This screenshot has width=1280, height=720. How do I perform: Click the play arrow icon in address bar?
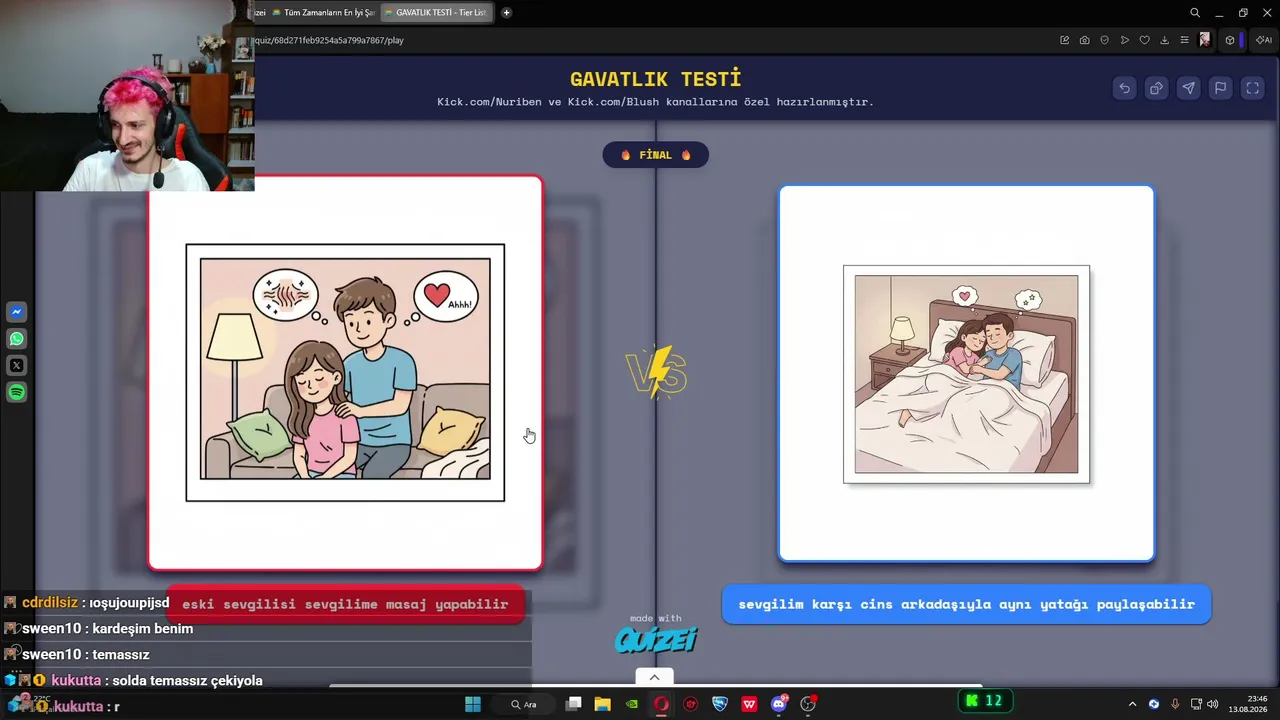(x=1125, y=40)
